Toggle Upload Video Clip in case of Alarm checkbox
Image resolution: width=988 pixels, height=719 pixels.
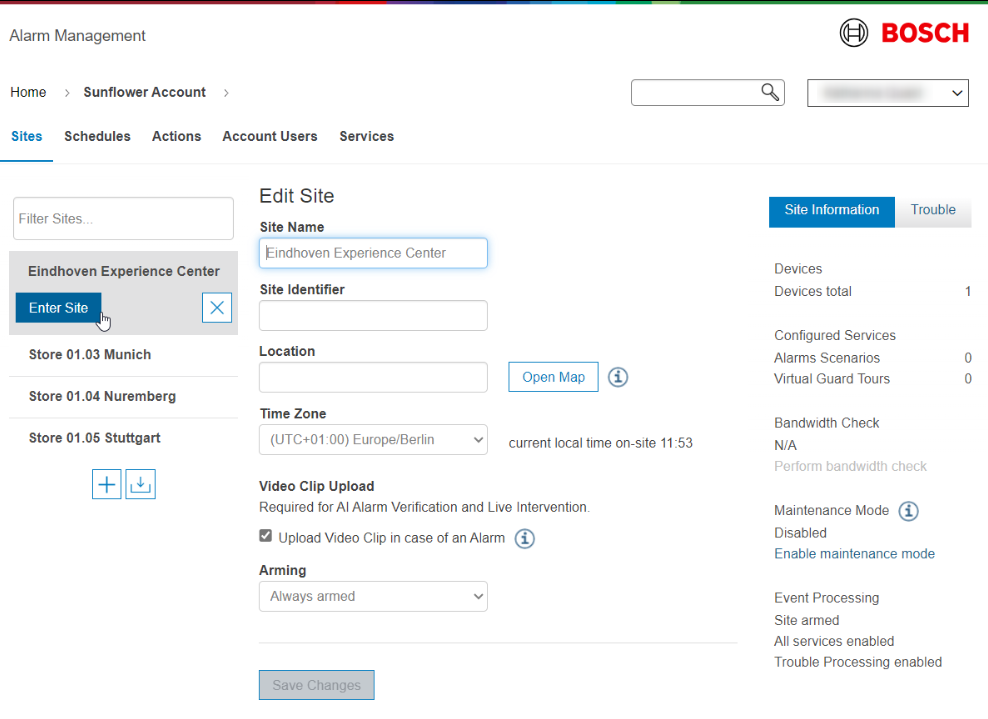(x=266, y=537)
